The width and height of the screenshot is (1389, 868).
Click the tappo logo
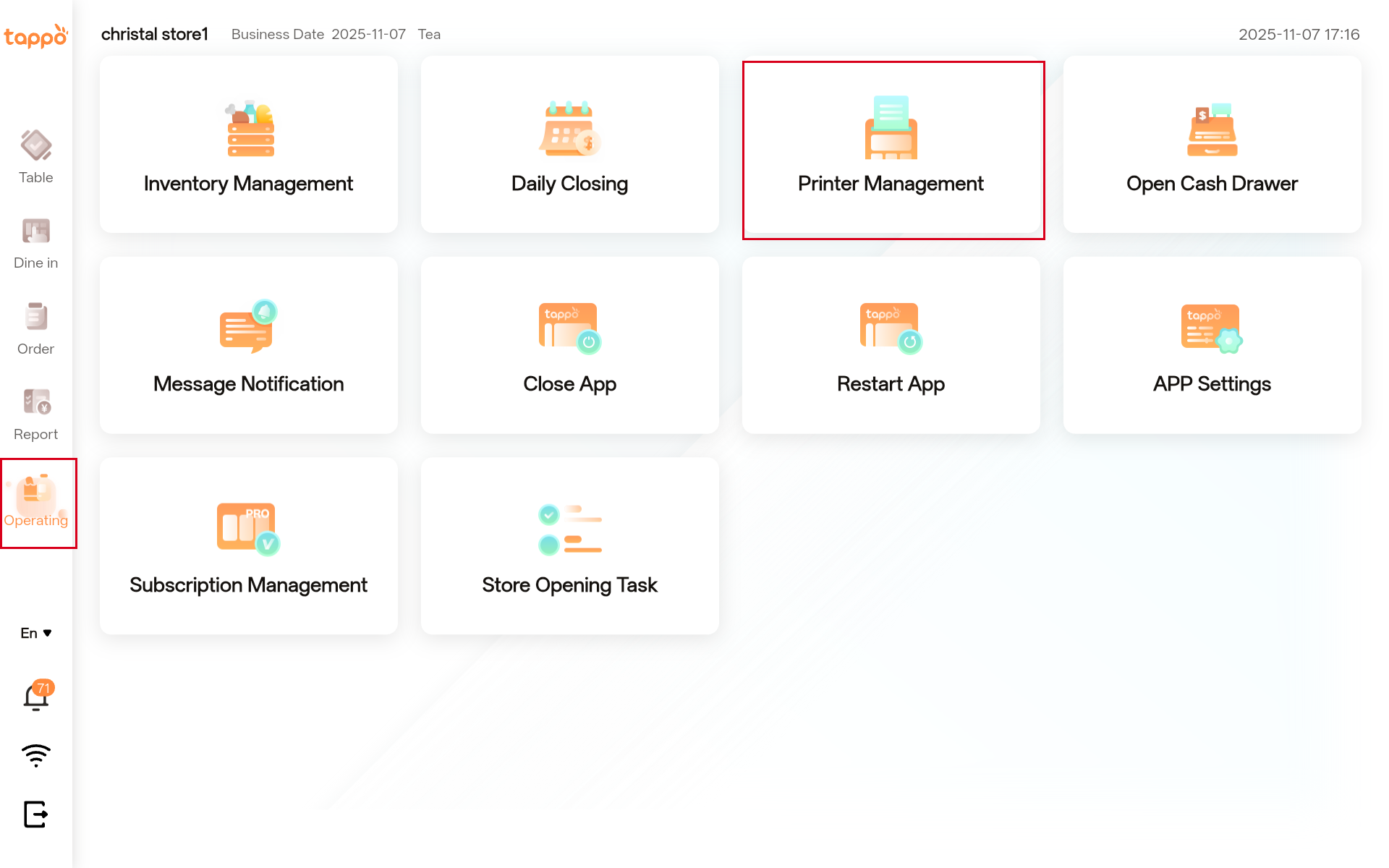click(36, 35)
